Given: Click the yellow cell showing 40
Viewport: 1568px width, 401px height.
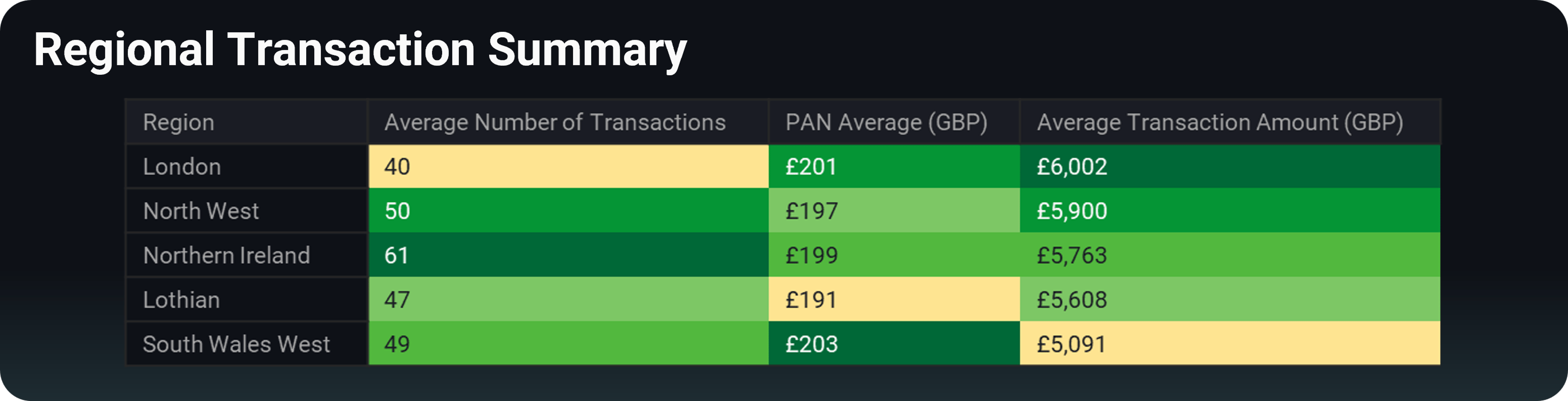Looking at the screenshot, I should point(568,167).
